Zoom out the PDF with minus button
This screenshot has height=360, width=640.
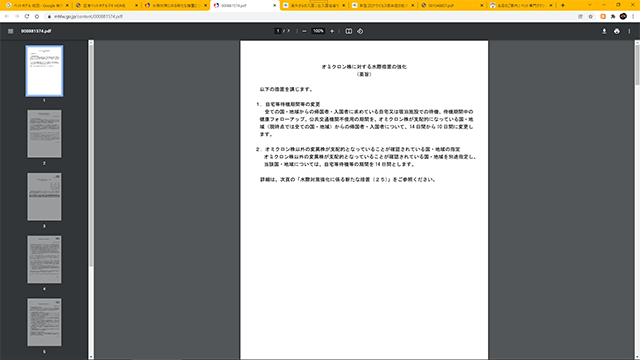(304, 31)
